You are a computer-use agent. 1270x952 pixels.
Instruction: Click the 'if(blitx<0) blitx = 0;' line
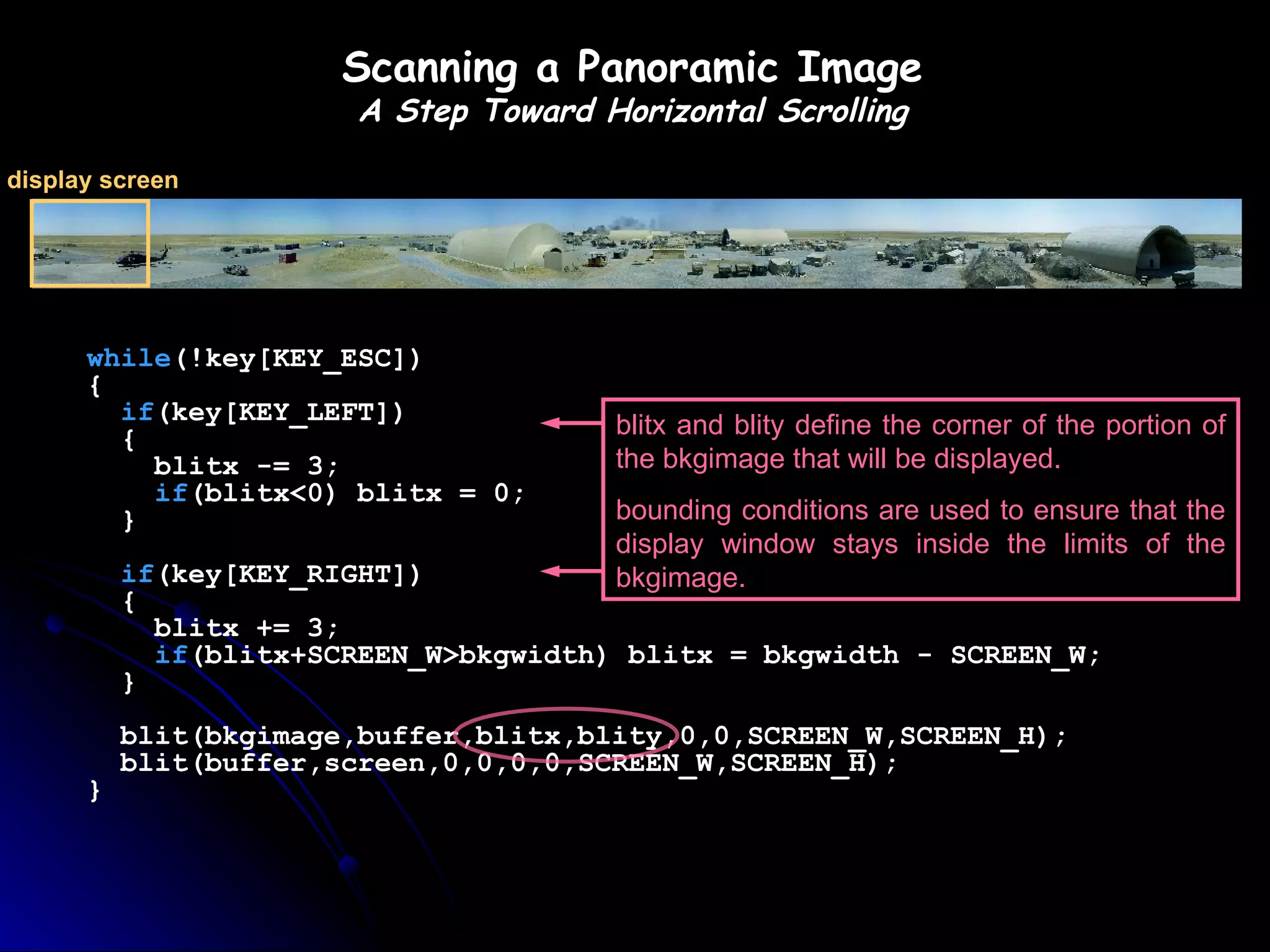[x=340, y=493]
